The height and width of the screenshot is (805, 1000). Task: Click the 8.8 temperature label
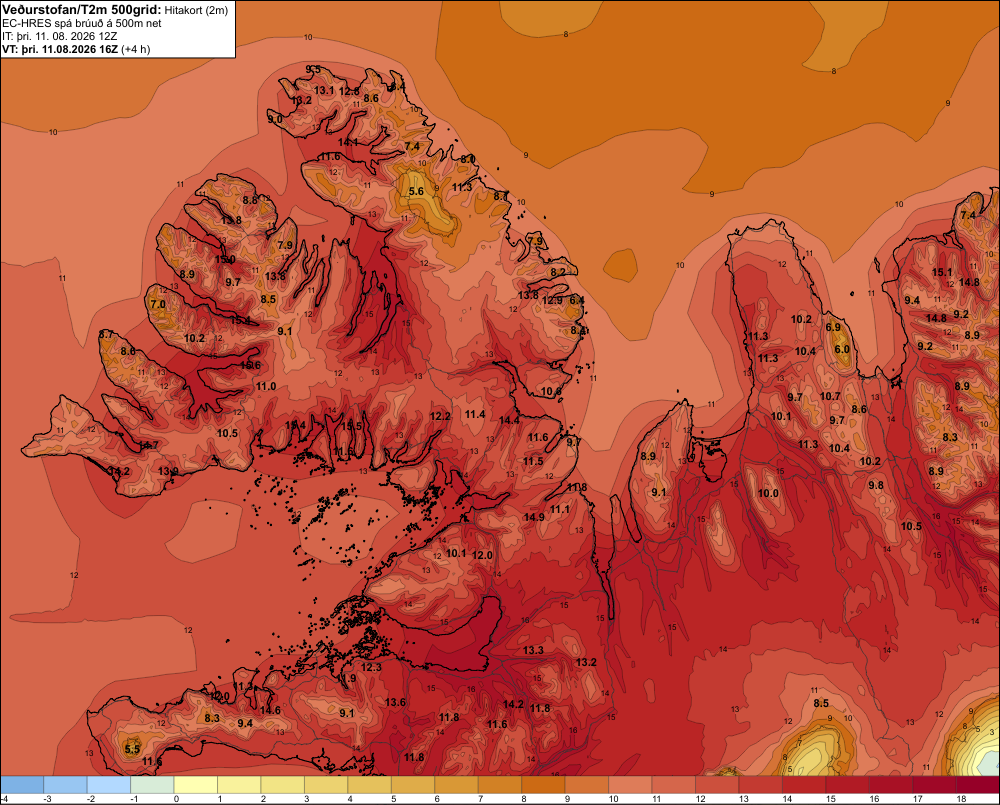point(250,200)
